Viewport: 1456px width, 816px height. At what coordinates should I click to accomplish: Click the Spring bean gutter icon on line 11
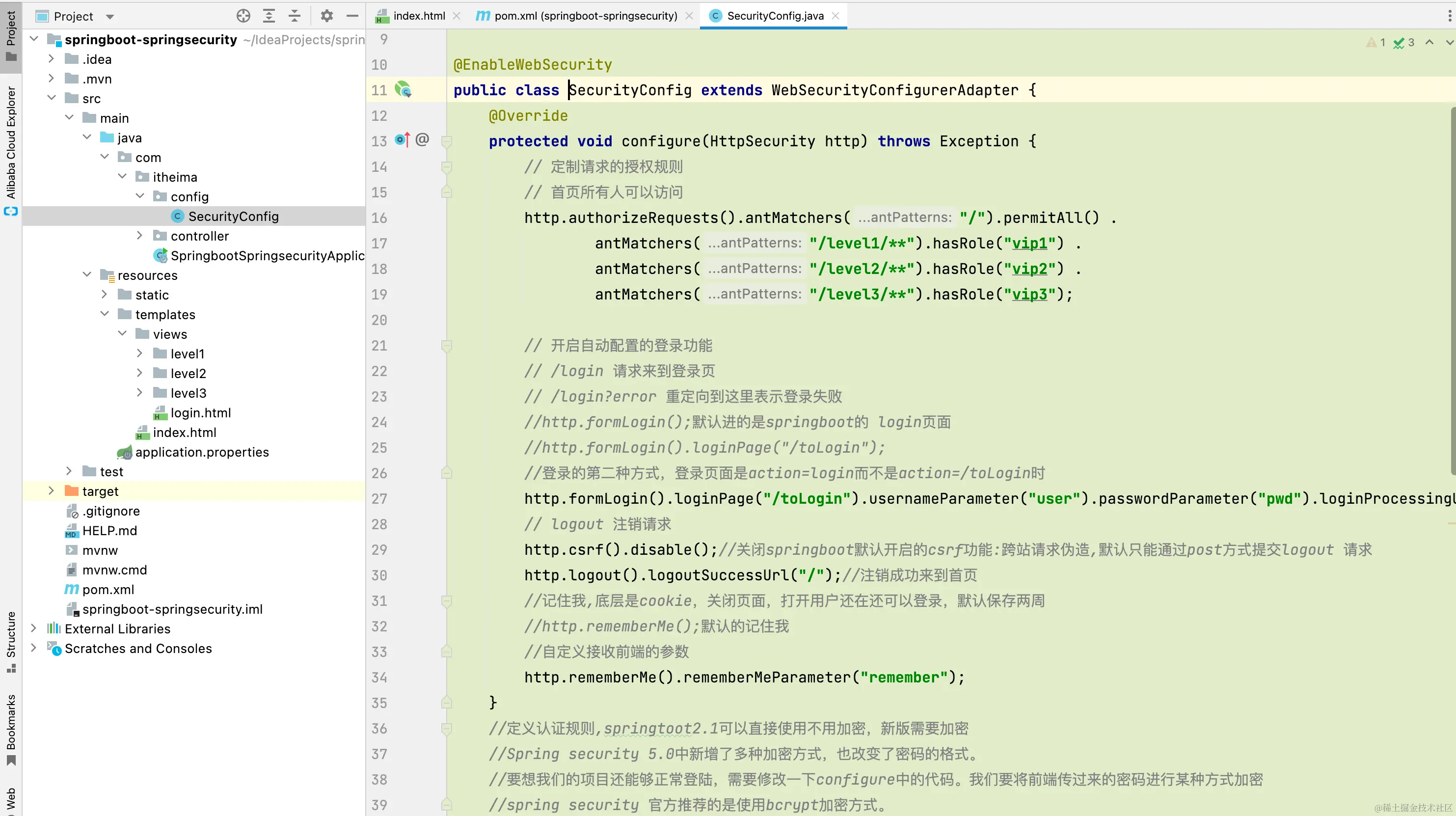(403, 89)
